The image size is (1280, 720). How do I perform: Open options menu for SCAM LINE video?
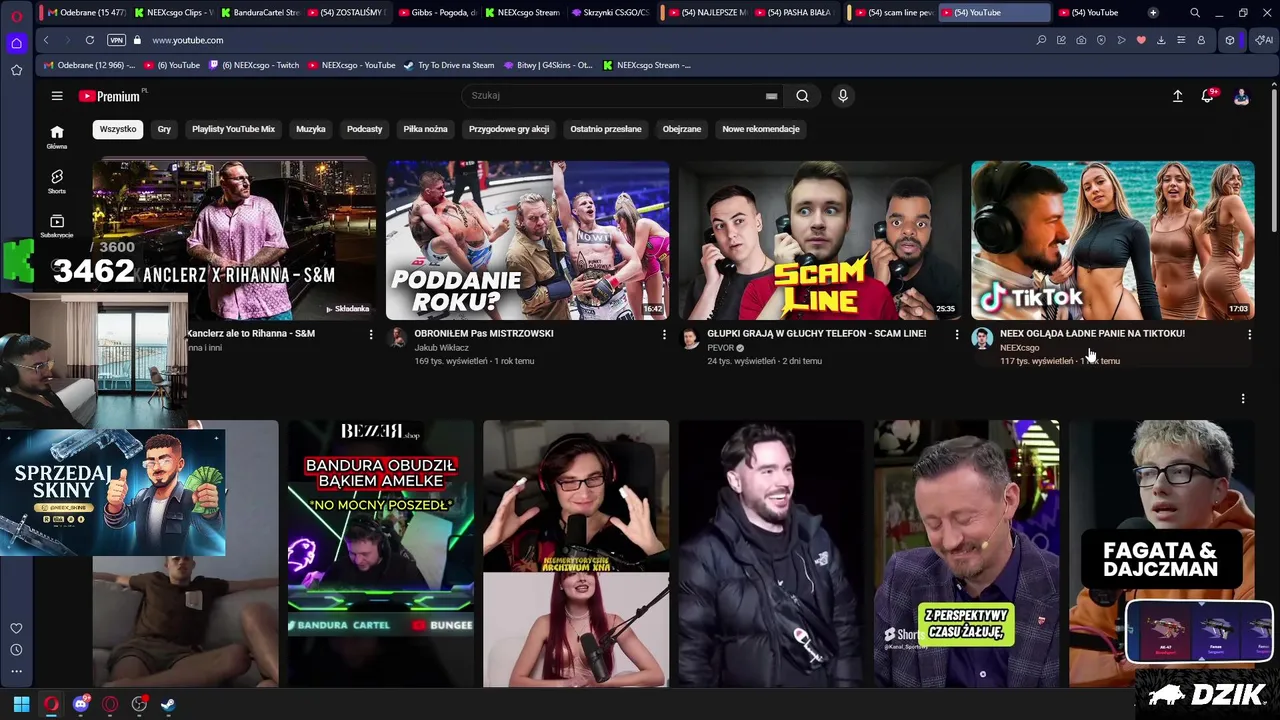tap(957, 334)
